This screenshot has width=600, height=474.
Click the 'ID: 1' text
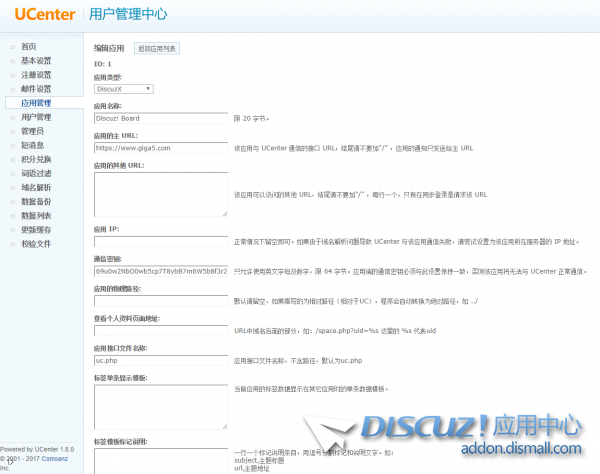pyautogui.click(x=103, y=64)
